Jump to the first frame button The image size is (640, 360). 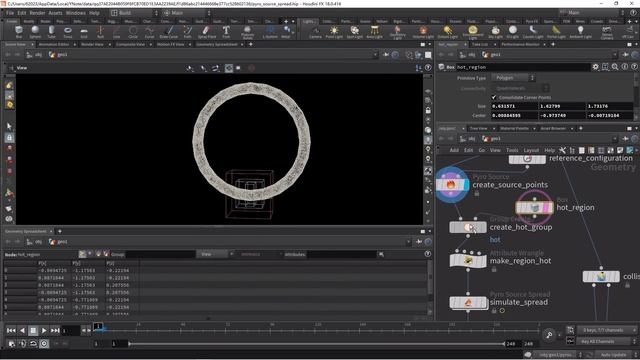click(11, 330)
